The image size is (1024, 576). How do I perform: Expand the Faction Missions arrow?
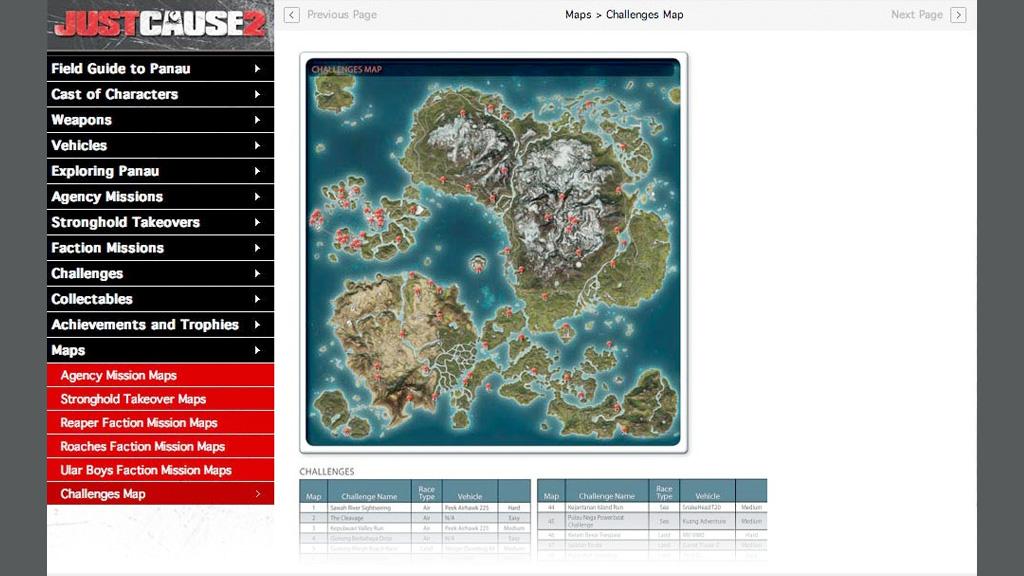257,248
